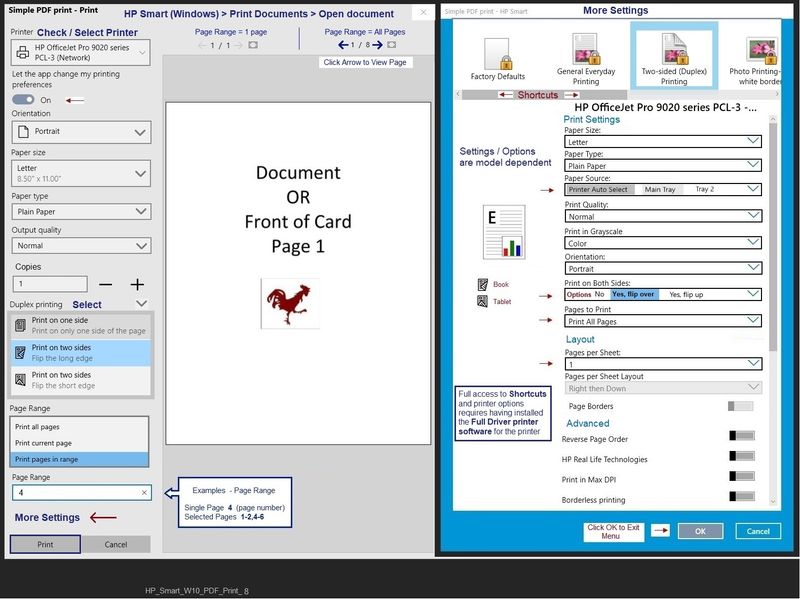Click the Copies number field

pyautogui.click(x=50, y=284)
